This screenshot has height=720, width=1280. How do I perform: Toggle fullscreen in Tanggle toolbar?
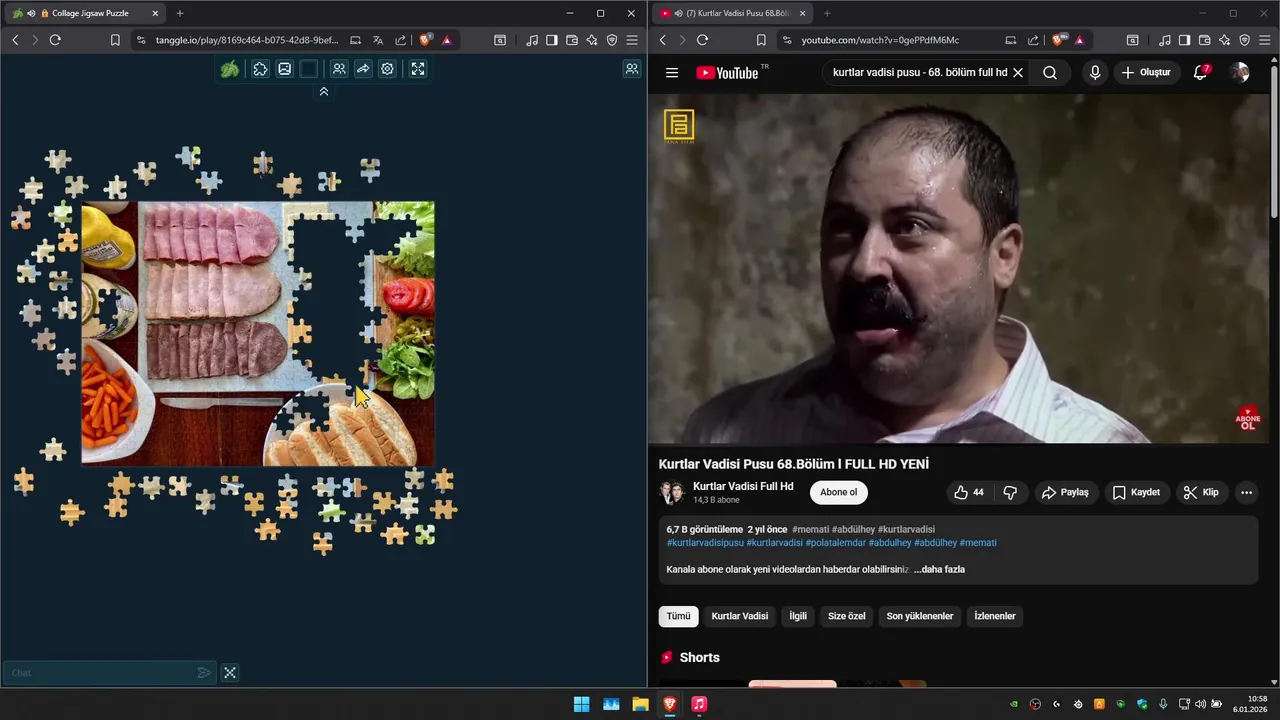(418, 69)
